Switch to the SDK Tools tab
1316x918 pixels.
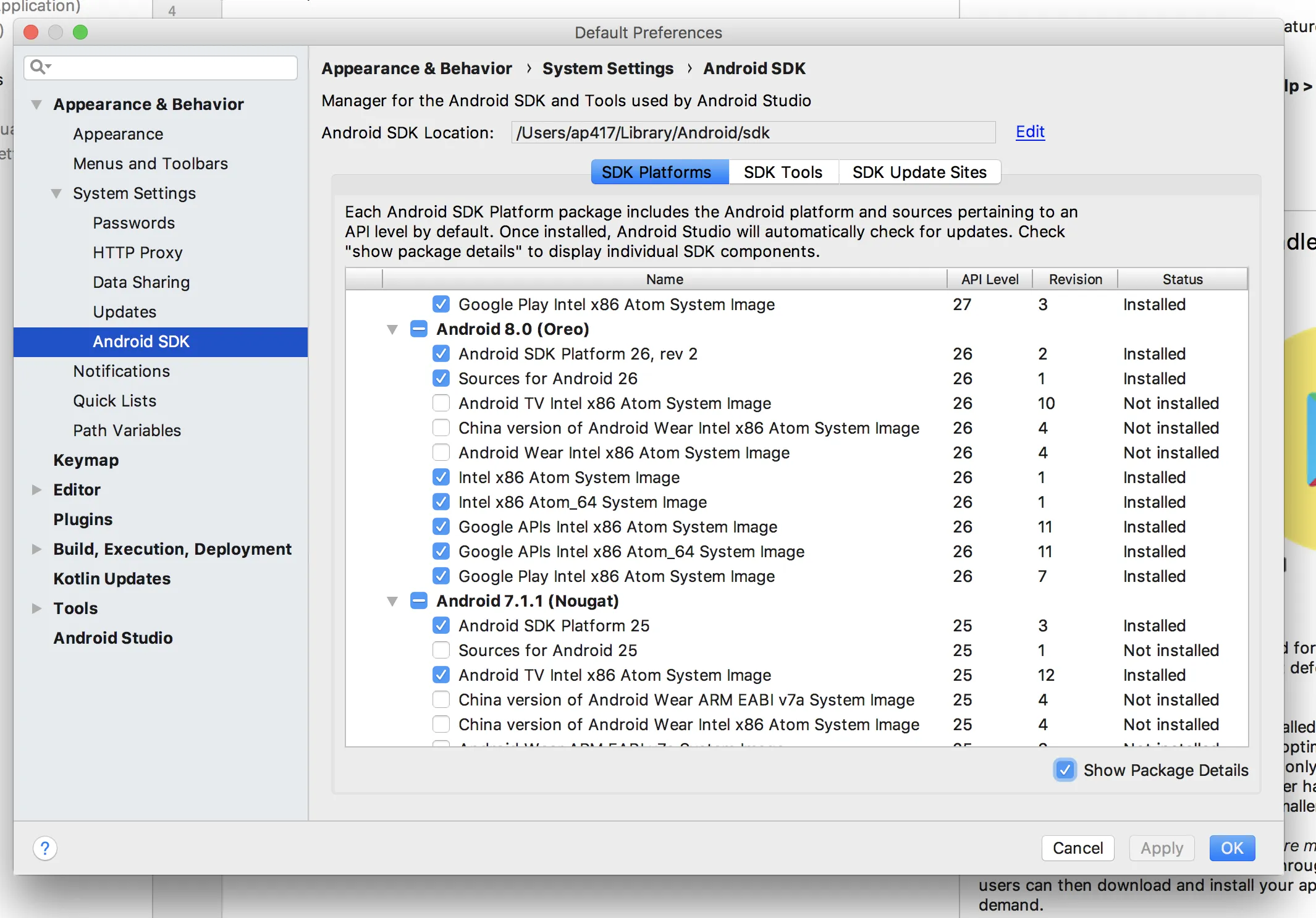(783, 172)
